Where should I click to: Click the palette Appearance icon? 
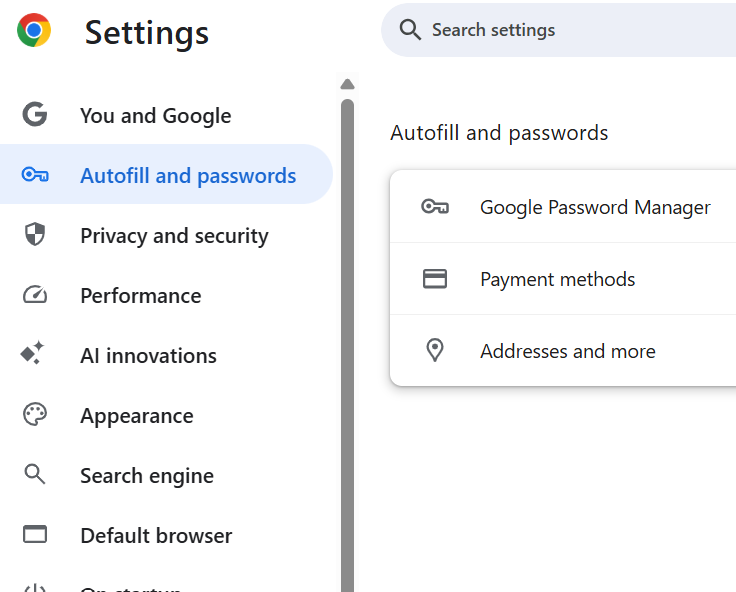point(35,415)
